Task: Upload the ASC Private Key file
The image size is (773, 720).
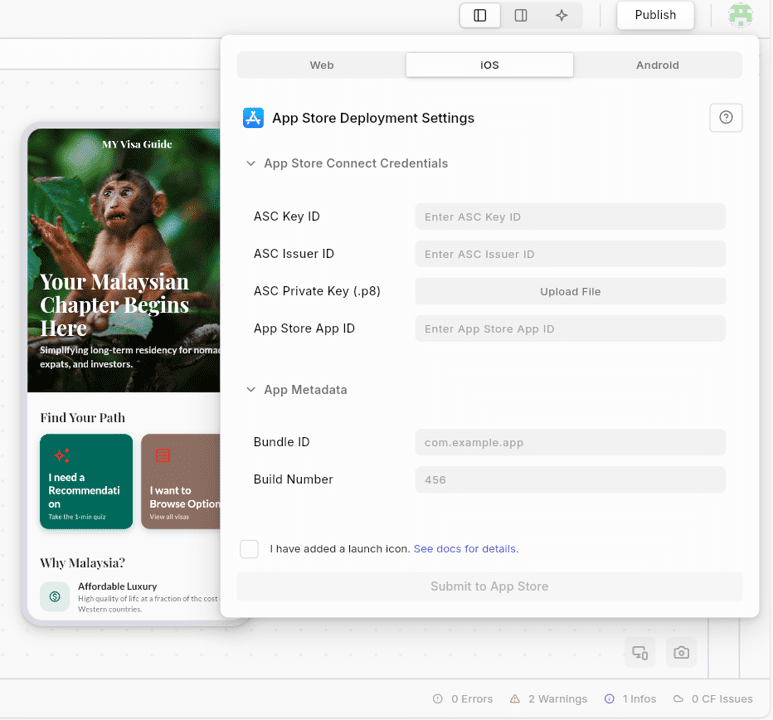Action: [570, 291]
